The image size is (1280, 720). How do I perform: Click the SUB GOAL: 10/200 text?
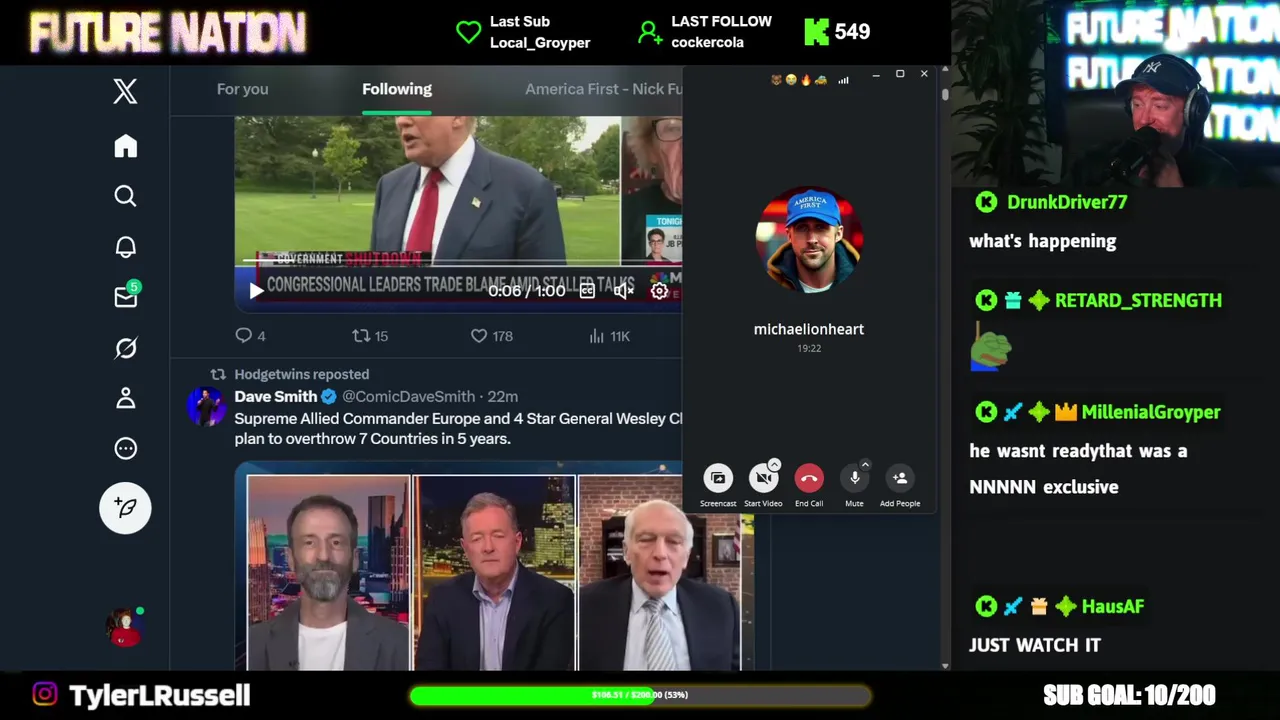(x=1129, y=695)
